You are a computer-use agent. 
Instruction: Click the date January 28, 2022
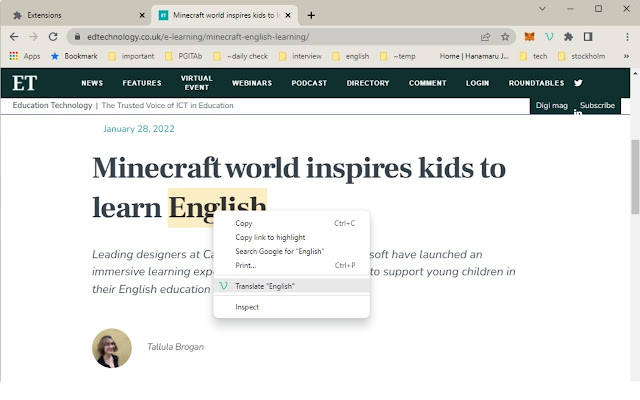(139, 129)
